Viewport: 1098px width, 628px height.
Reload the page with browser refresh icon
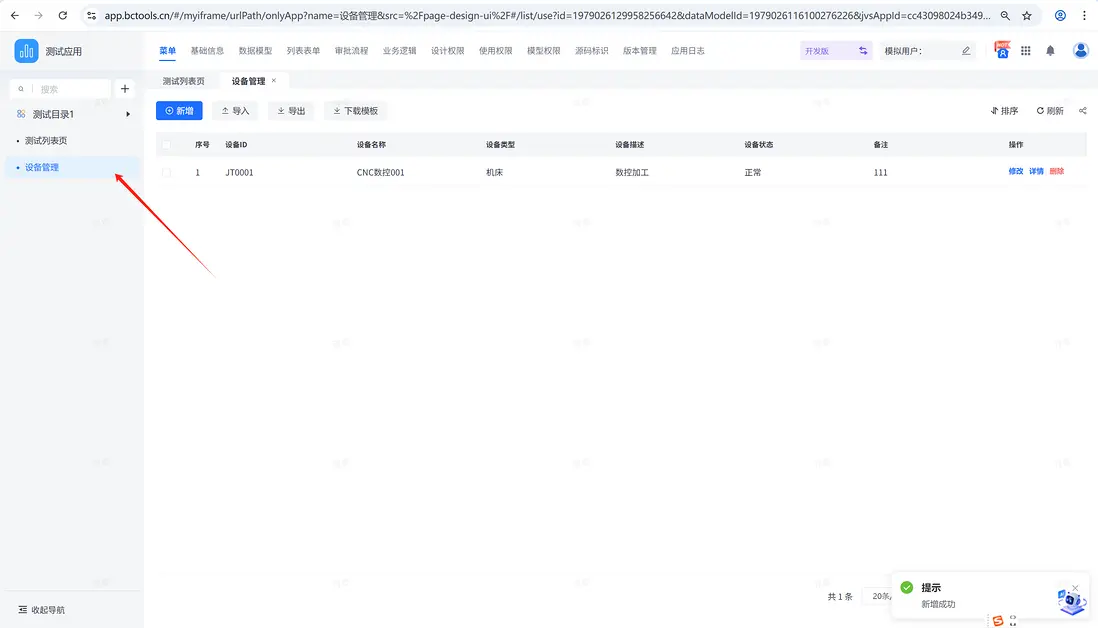62,15
